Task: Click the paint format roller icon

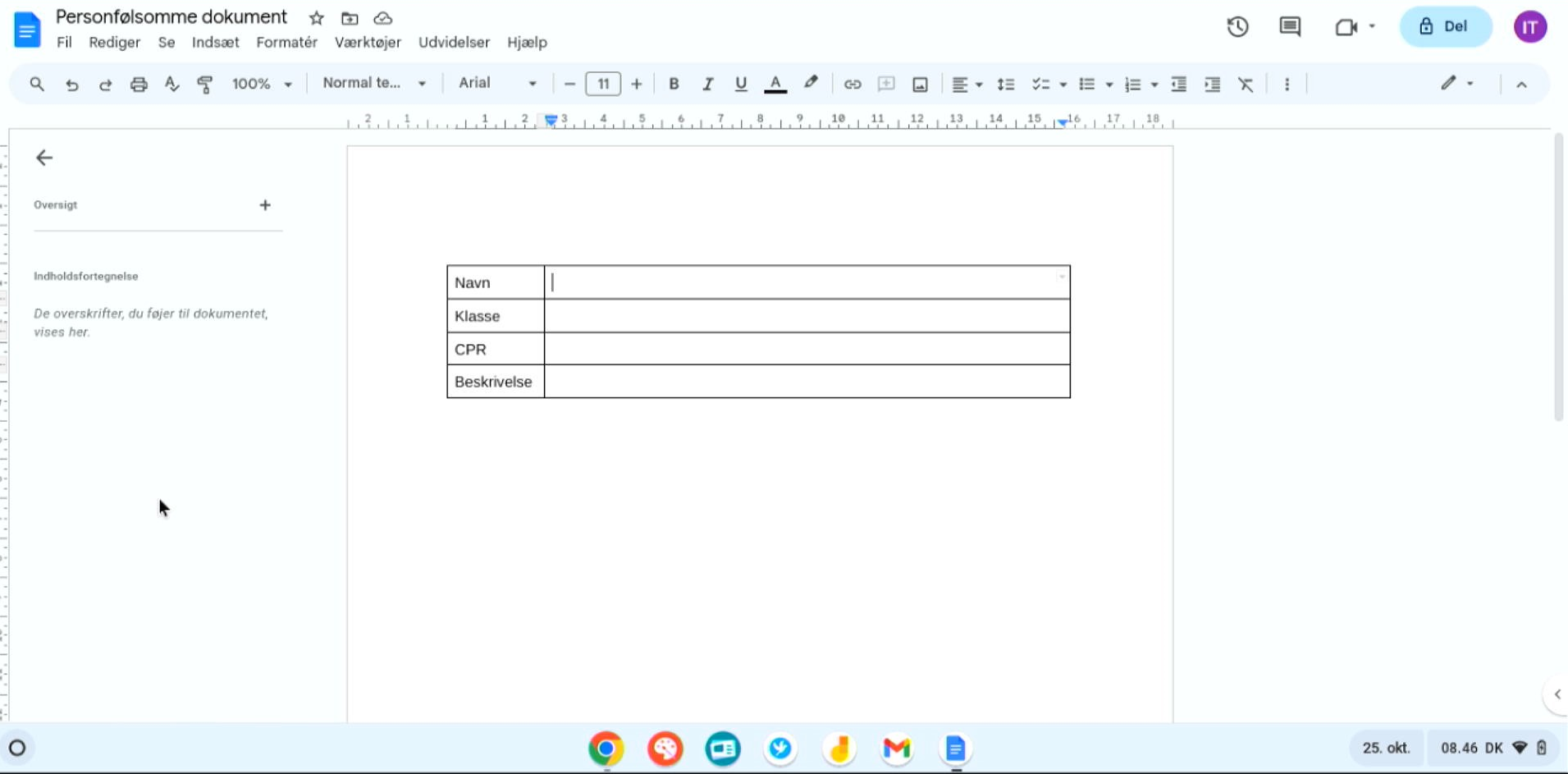Action: click(x=205, y=84)
